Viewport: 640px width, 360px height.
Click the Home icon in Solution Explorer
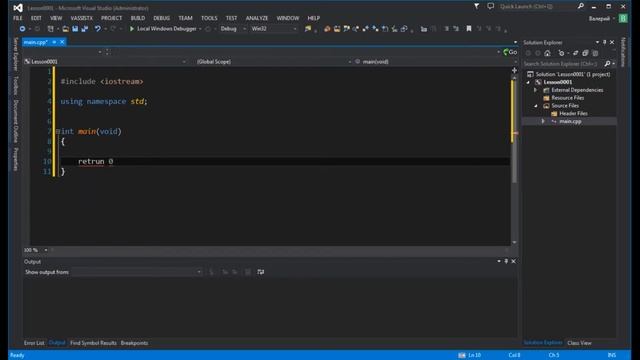coord(547,53)
